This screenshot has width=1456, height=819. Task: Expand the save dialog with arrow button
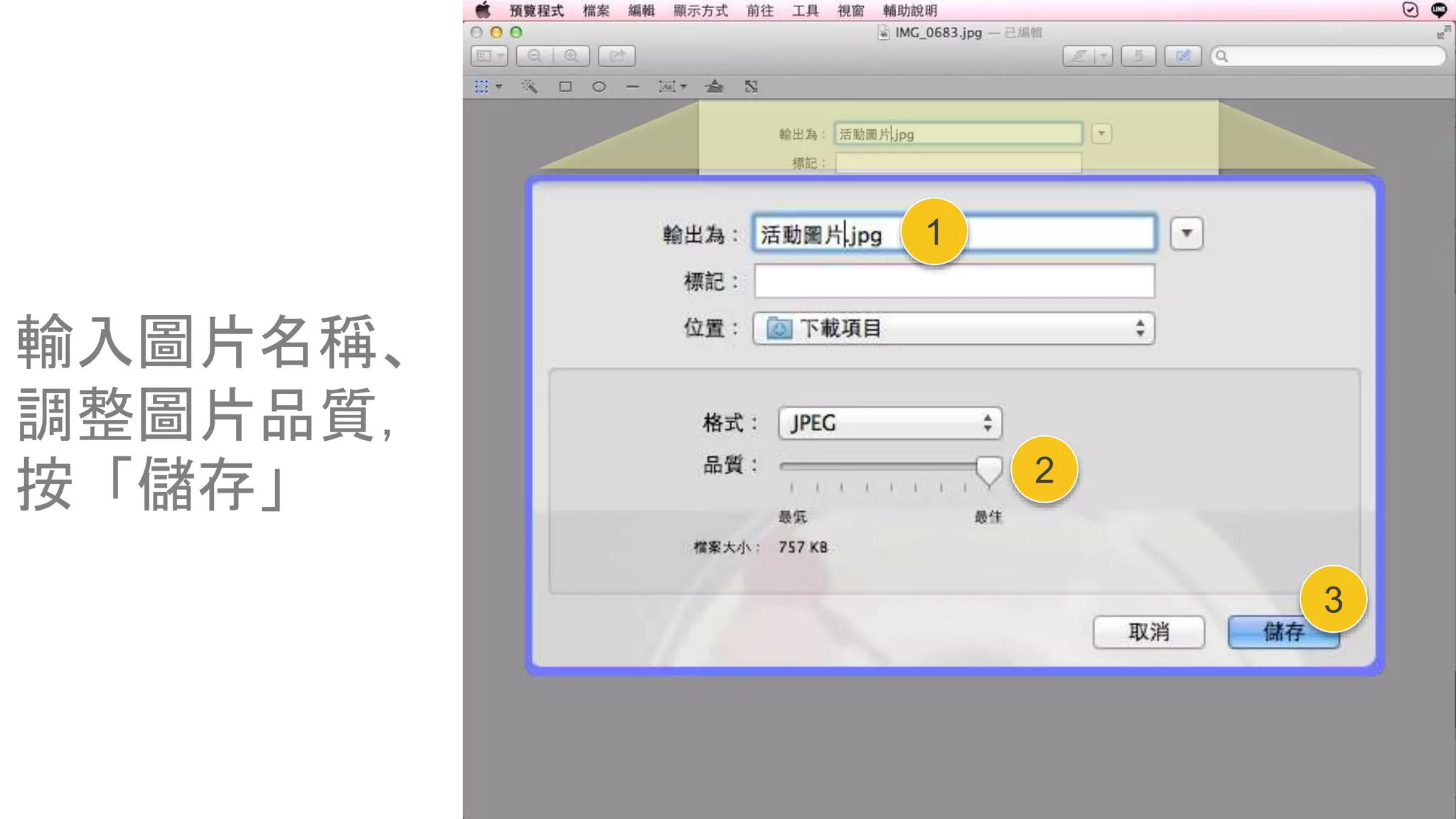[x=1186, y=233]
